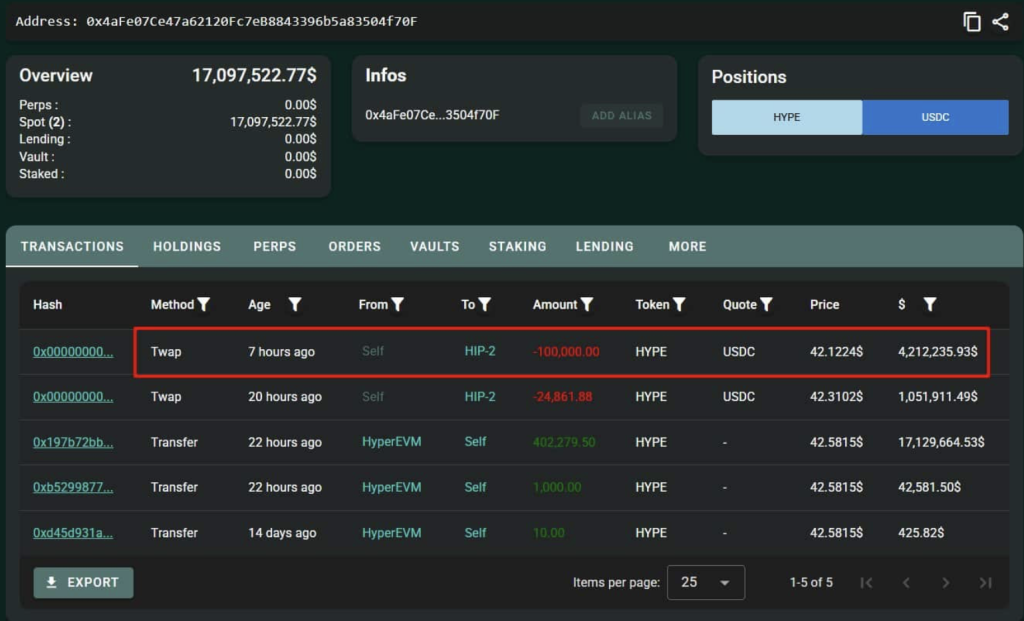Open the From column filter icon
Screen dimensions: 1024x621
[x=397, y=304]
